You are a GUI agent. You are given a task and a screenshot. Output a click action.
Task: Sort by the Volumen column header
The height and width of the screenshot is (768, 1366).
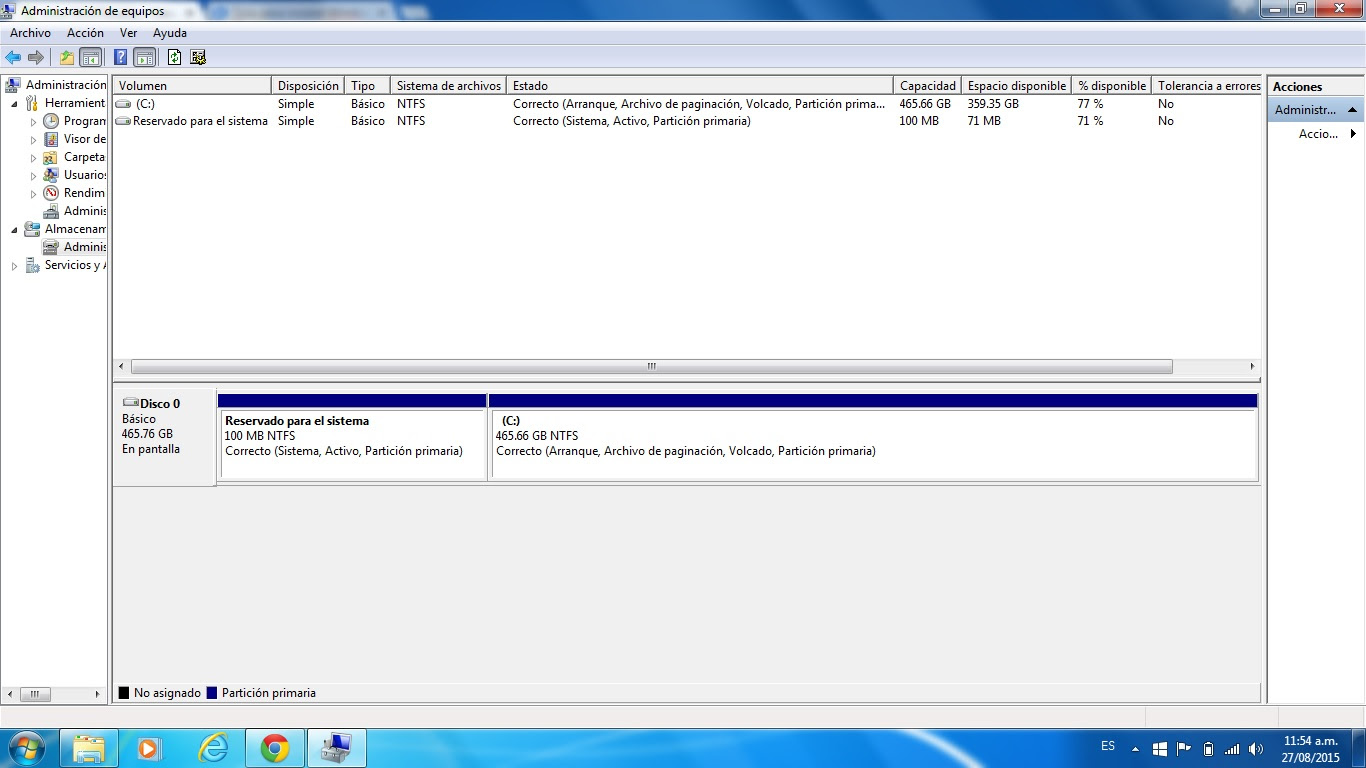point(192,86)
